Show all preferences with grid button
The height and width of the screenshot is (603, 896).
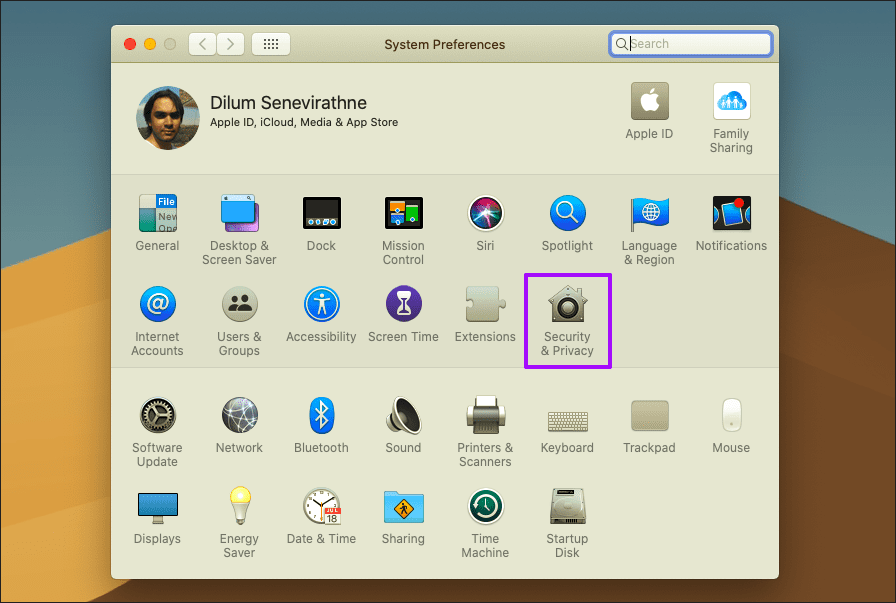(x=271, y=44)
